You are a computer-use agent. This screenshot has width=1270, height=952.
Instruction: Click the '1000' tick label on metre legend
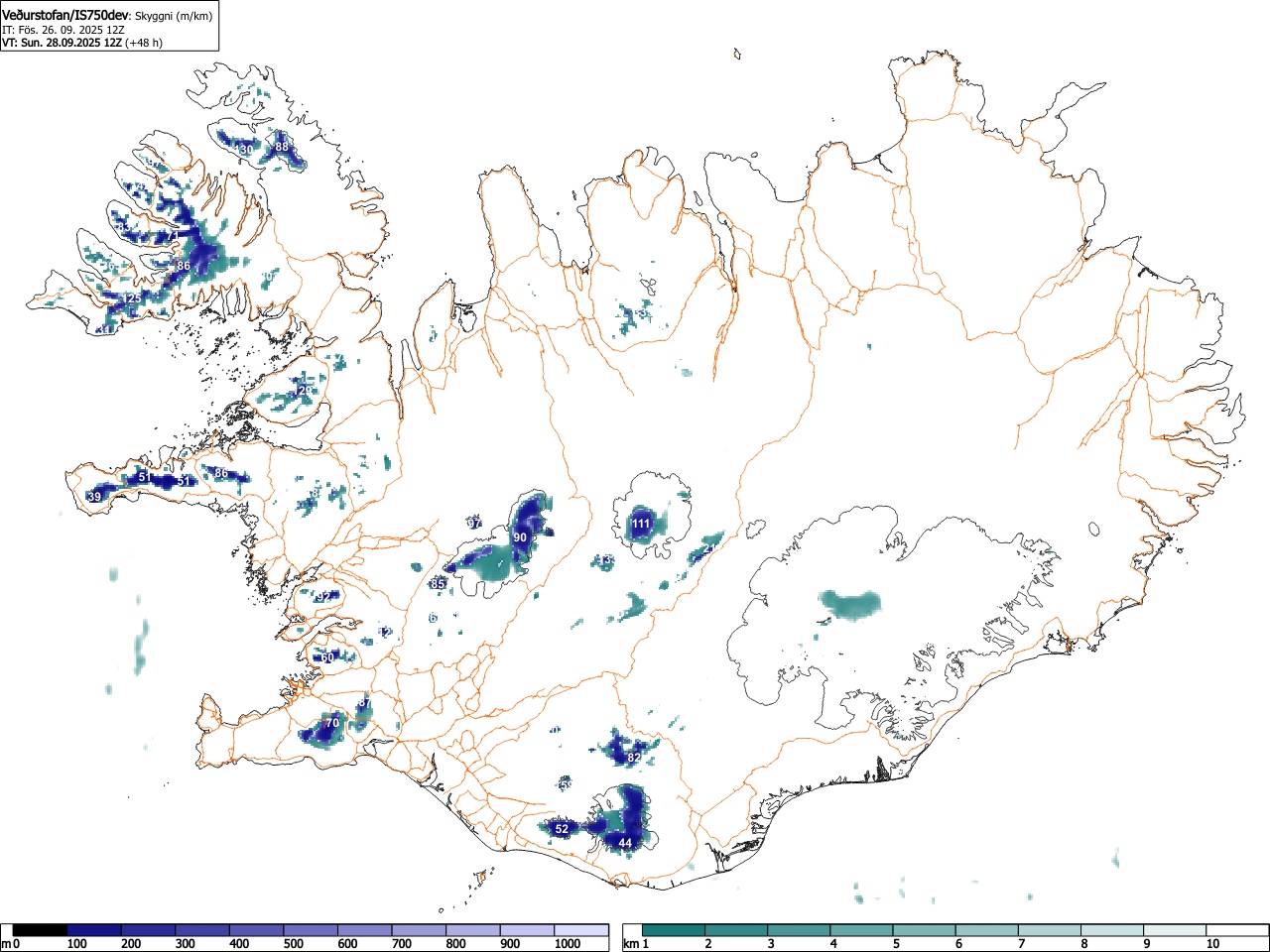point(567,944)
